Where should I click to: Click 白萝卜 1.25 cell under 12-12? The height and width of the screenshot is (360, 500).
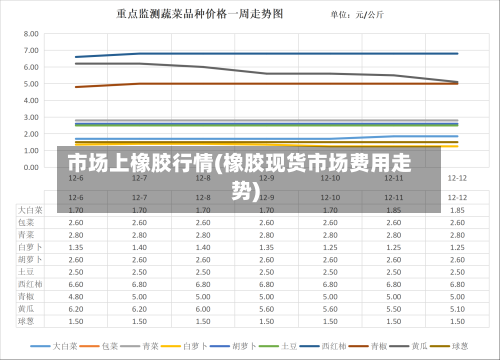[x=457, y=248]
